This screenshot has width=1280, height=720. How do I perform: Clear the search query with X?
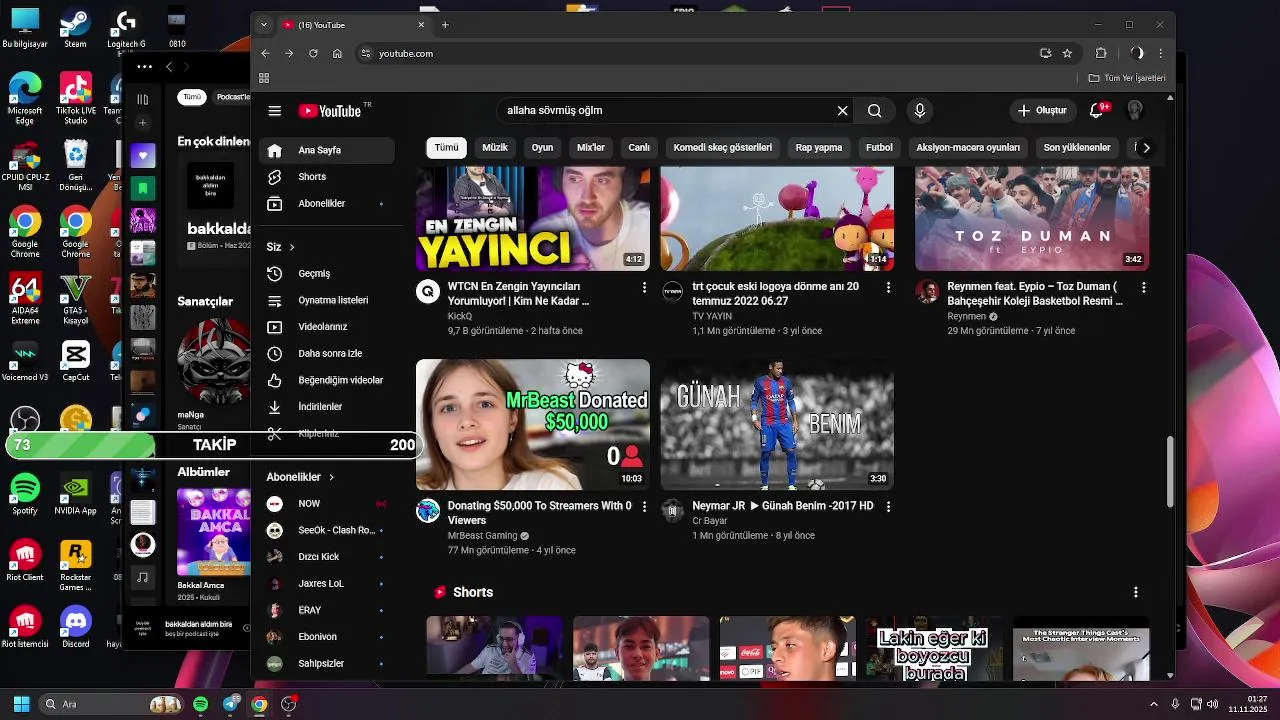tap(843, 111)
